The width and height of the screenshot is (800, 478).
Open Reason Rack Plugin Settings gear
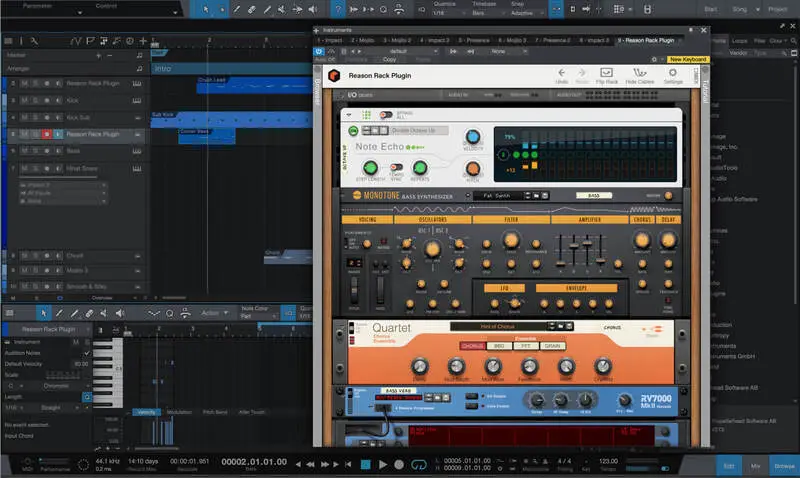click(x=673, y=73)
